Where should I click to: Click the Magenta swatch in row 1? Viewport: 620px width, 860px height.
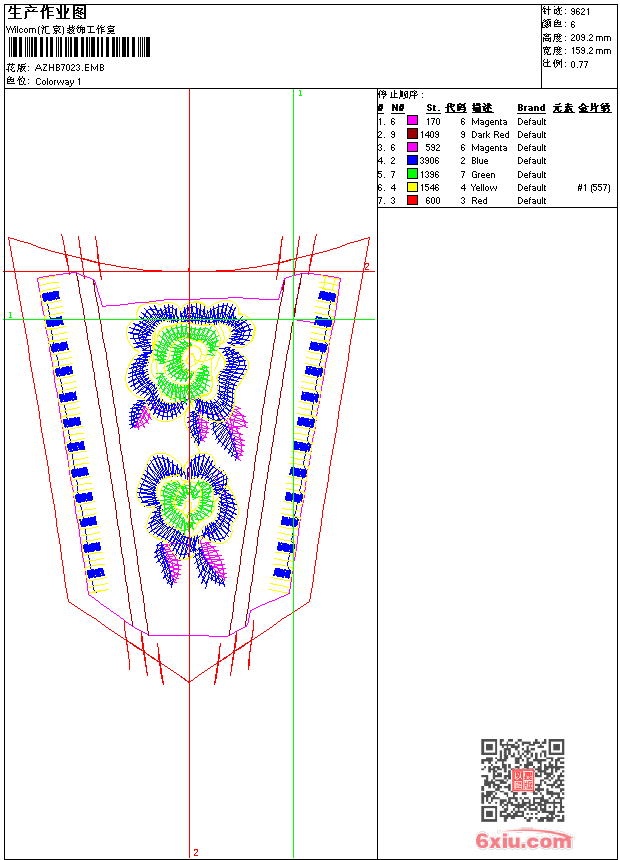click(412, 121)
